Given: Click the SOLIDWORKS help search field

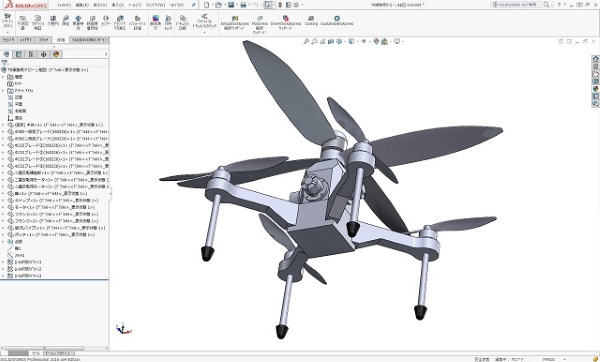Looking at the screenshot, I should [520, 5].
